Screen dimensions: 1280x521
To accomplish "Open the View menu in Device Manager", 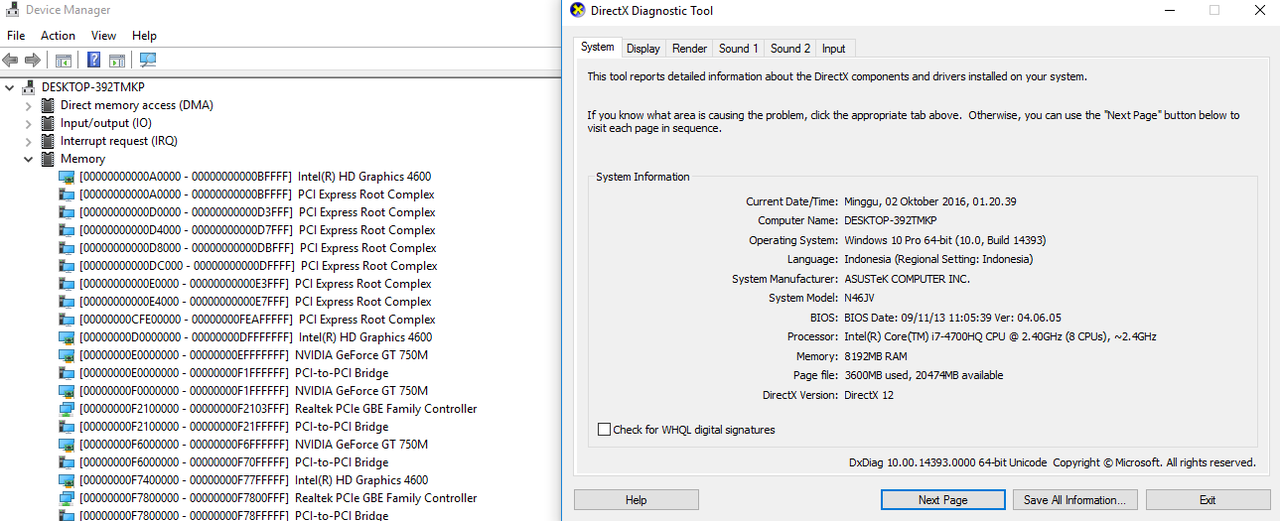I will click(104, 35).
